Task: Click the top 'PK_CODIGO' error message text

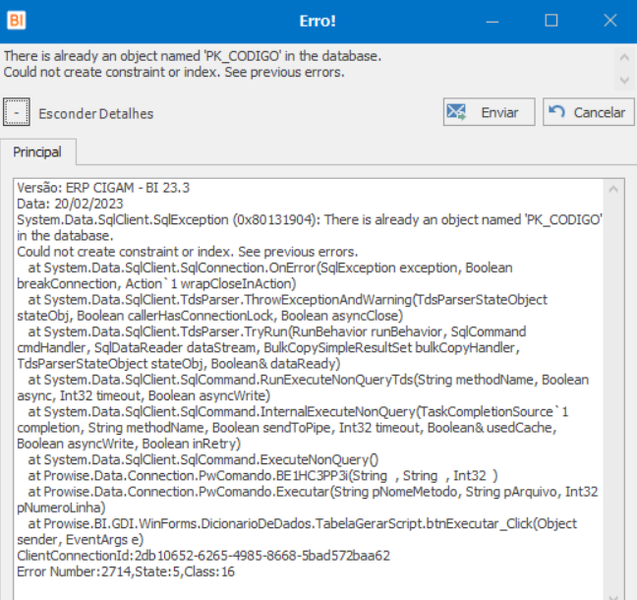Action: [x=193, y=56]
